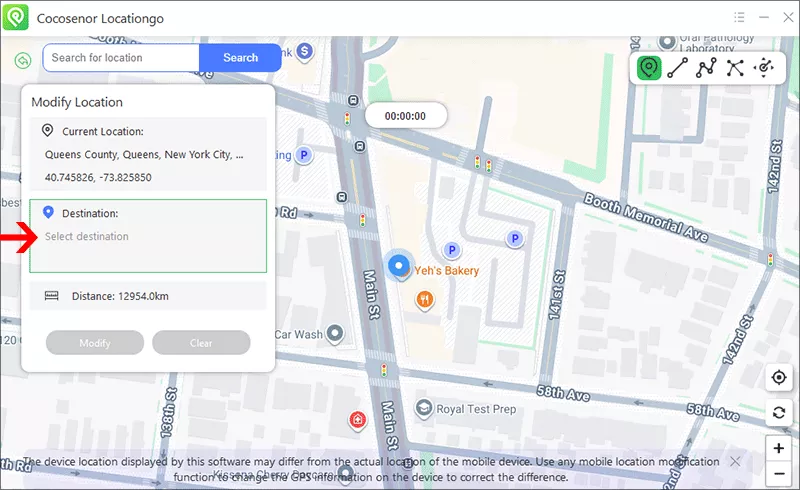Click the 00:00:00 timer display
This screenshot has width=800, height=490.
pyautogui.click(x=405, y=116)
